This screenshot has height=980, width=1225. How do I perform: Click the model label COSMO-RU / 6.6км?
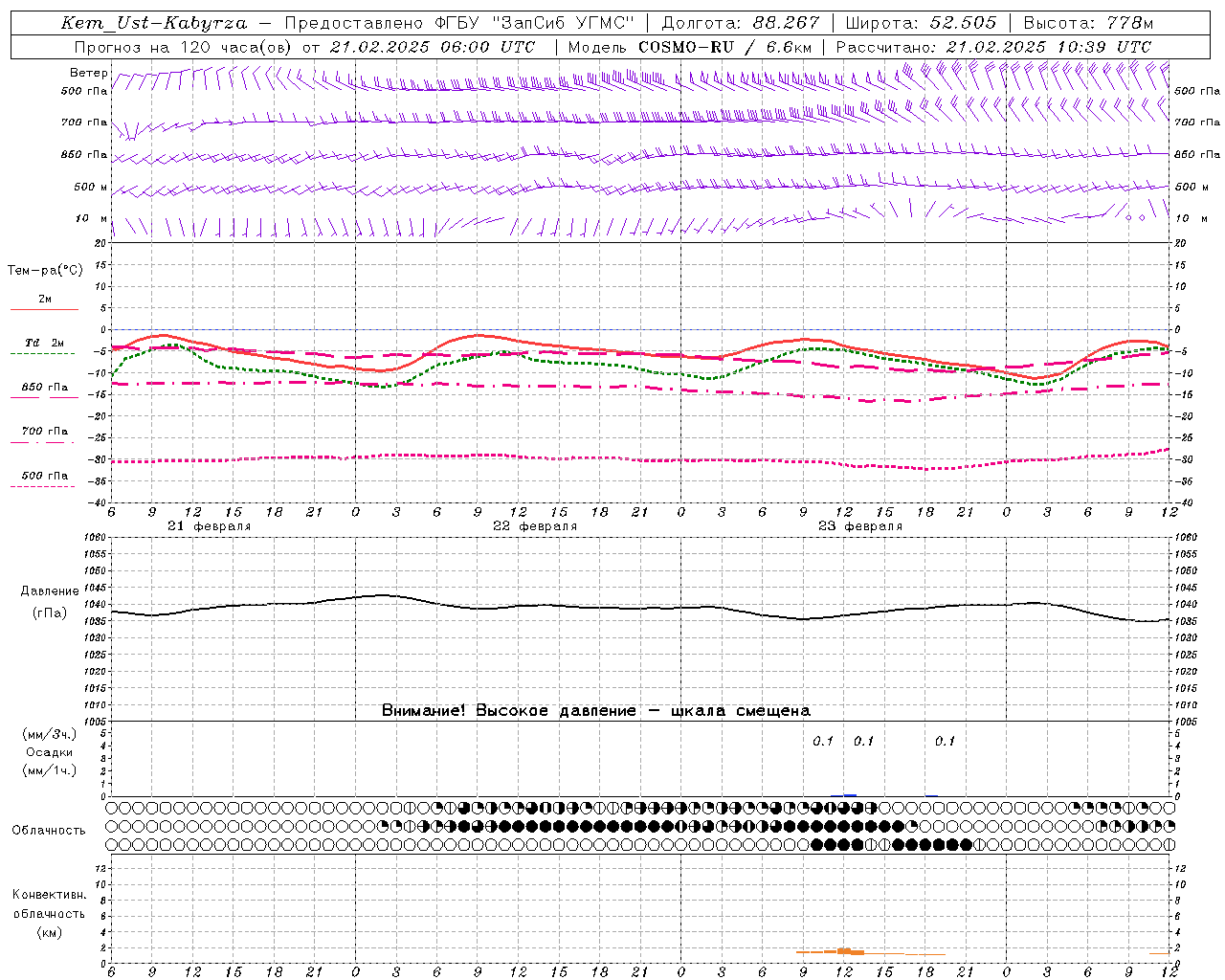[x=724, y=47]
